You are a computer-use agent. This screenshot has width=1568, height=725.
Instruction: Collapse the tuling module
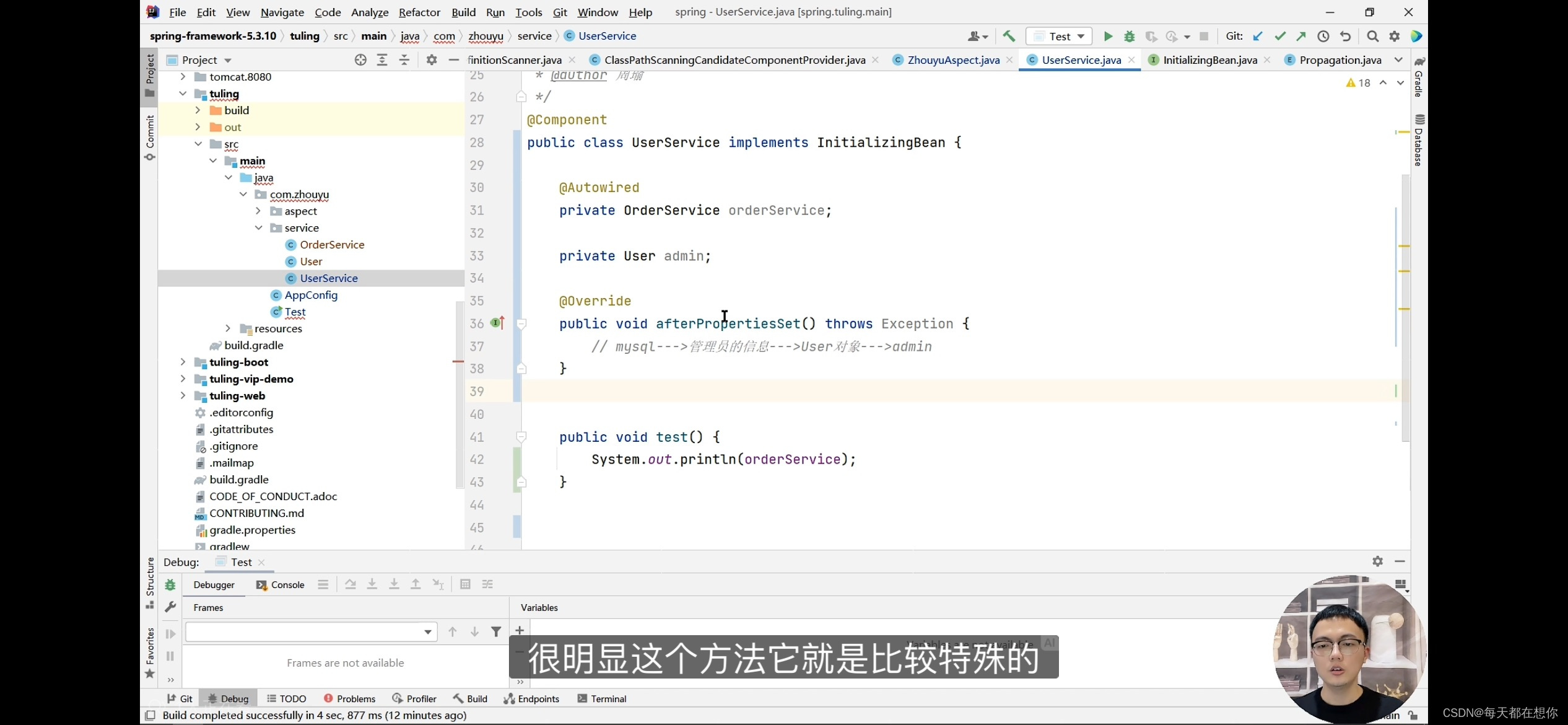pyautogui.click(x=183, y=94)
